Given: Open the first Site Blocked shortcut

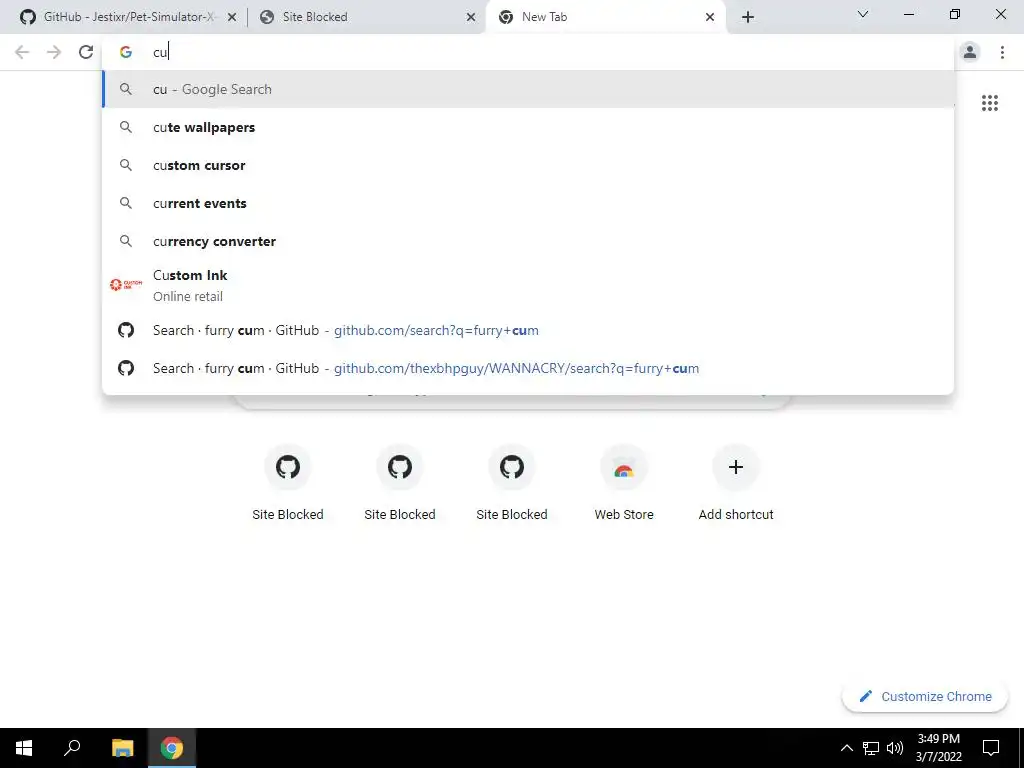Looking at the screenshot, I should (x=287, y=483).
